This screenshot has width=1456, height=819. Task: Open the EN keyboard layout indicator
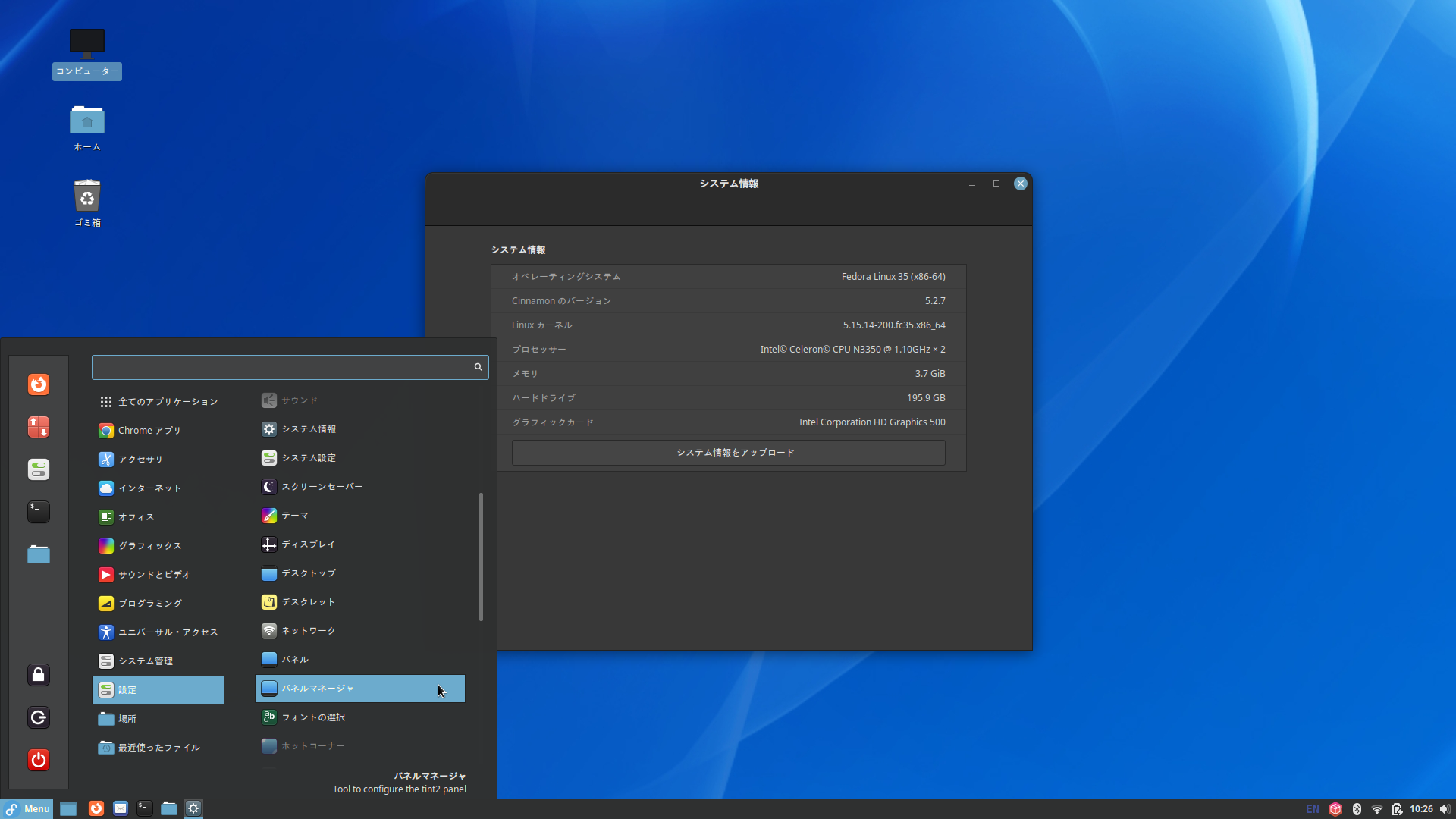coord(1313,809)
